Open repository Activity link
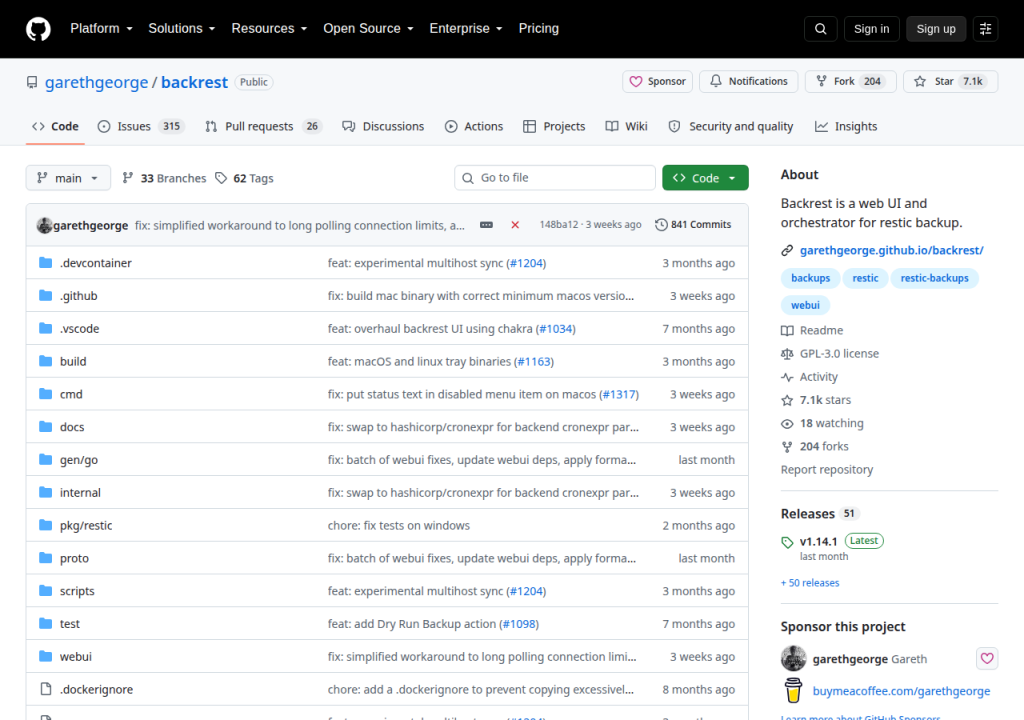The image size is (1024, 720). click(810, 377)
